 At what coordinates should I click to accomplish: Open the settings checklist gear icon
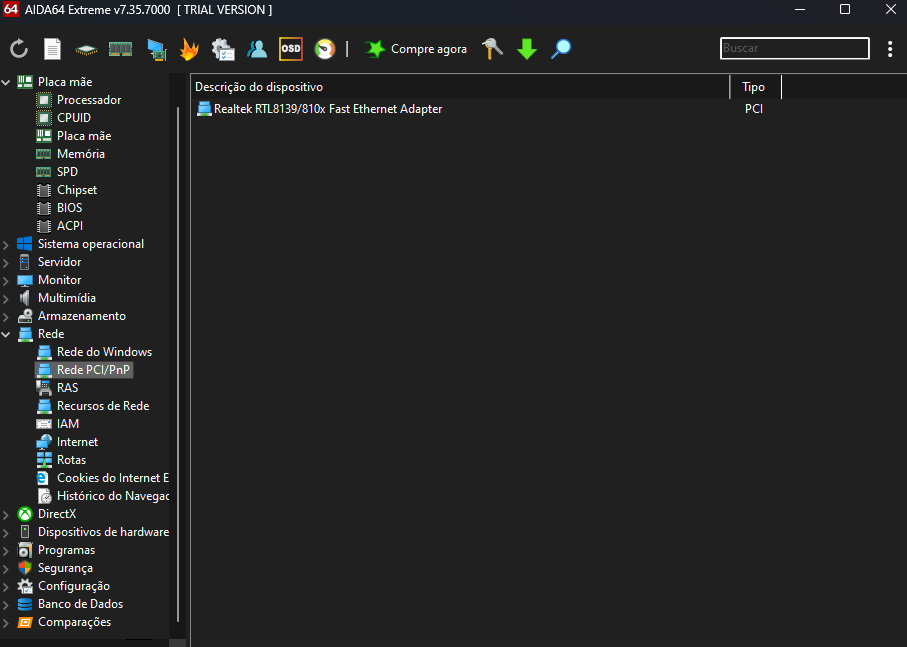[223, 49]
